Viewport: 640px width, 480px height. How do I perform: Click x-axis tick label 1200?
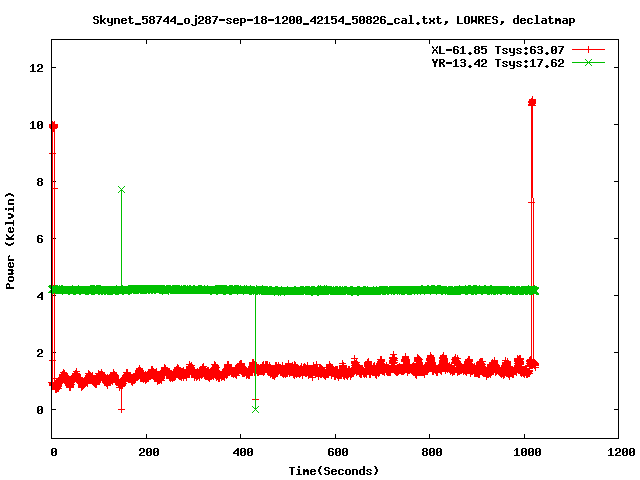[621, 452]
